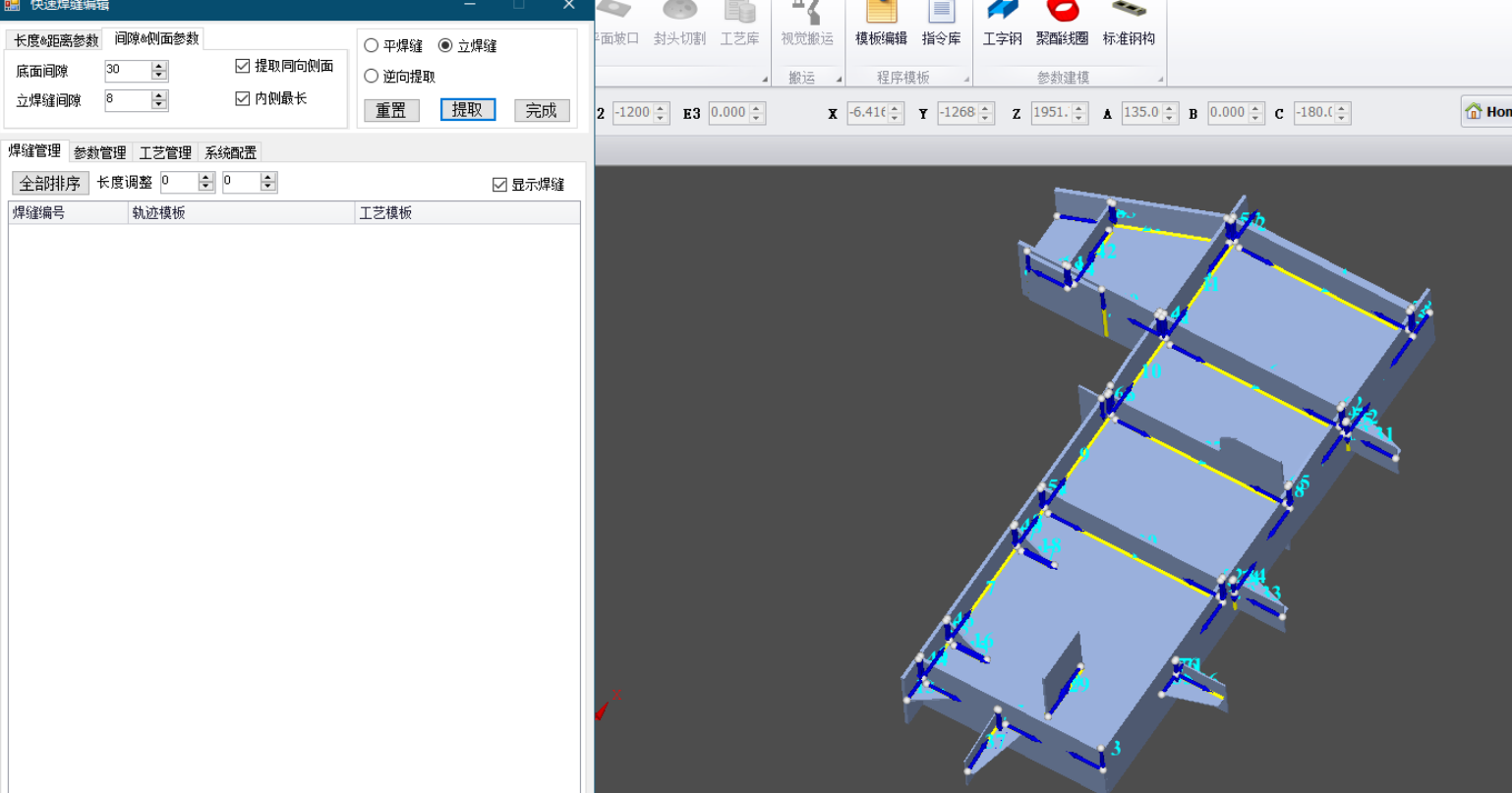Click the 视觉搬运 robot icon
The height and width of the screenshot is (793, 1512).
[806, 24]
